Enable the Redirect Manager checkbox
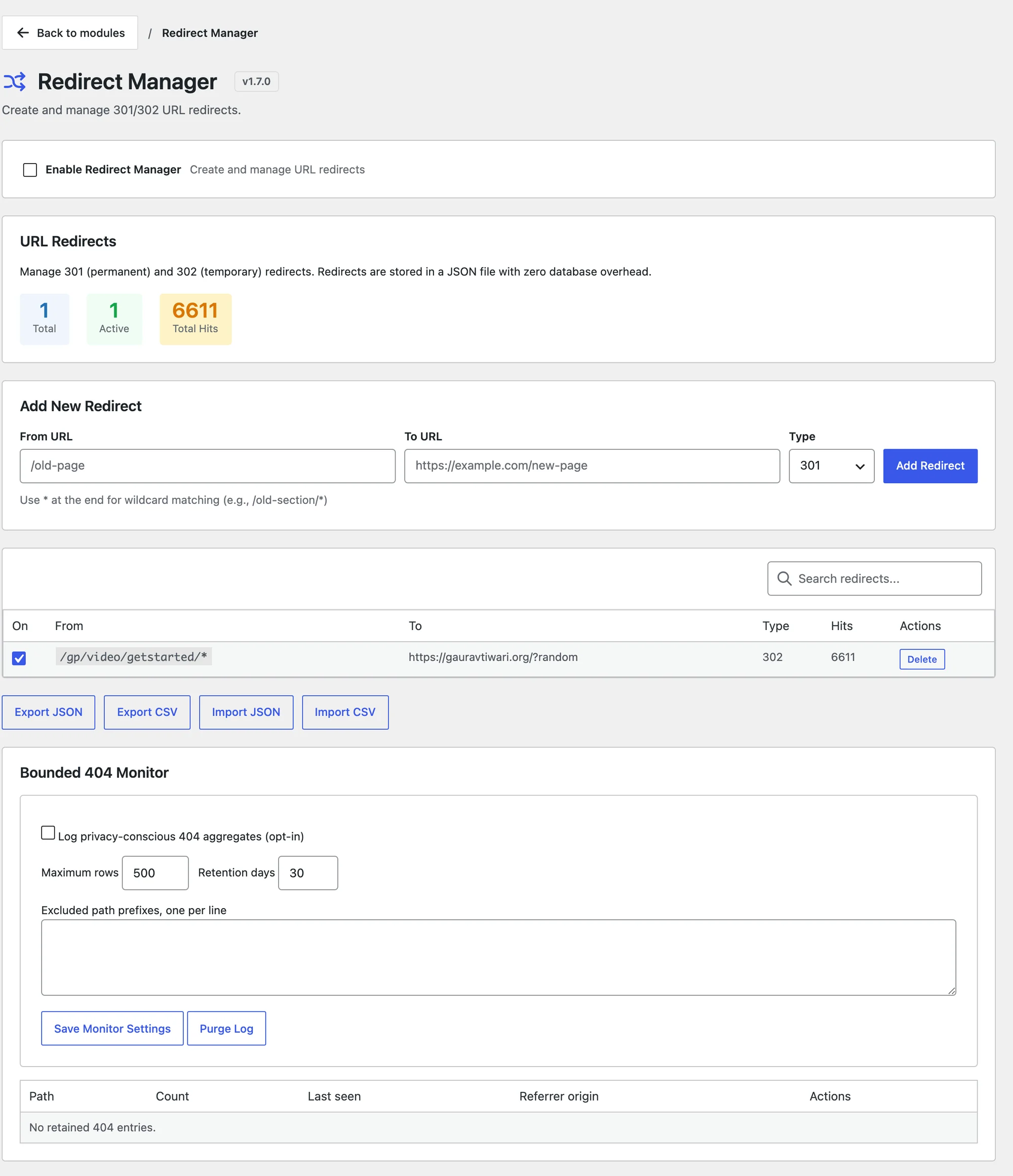This screenshot has height=1176, width=1013. (x=30, y=170)
